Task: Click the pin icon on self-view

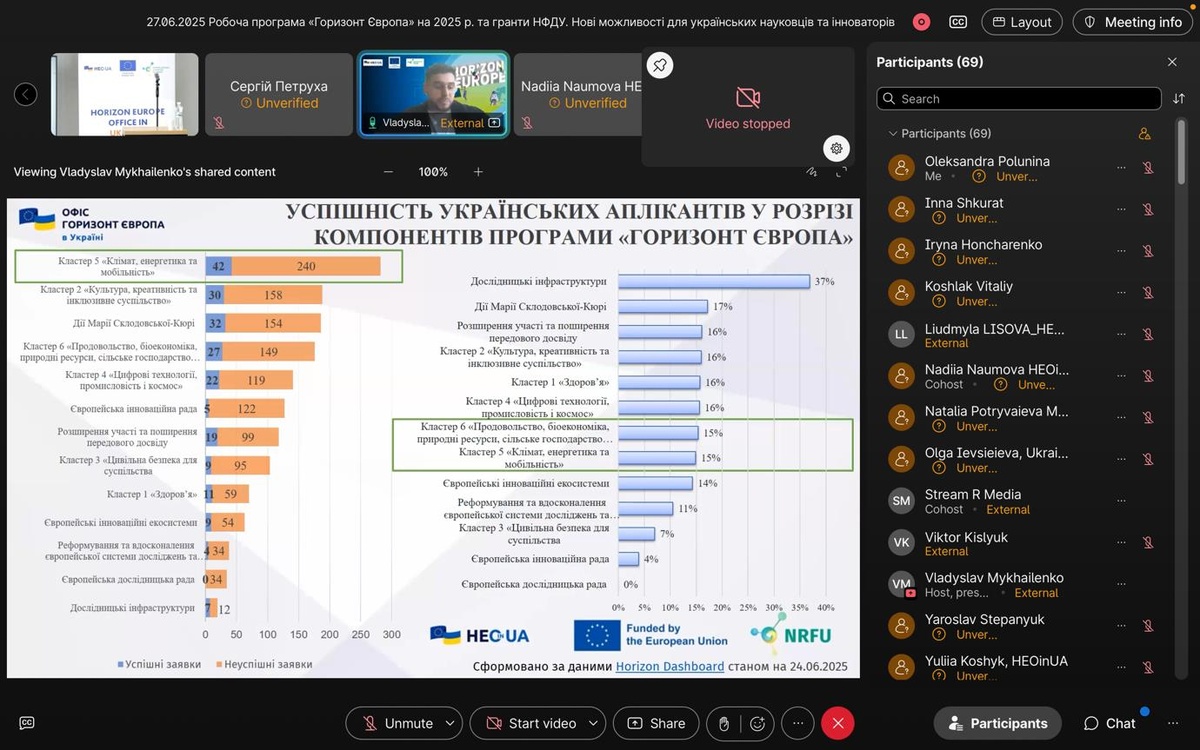Action: click(660, 65)
